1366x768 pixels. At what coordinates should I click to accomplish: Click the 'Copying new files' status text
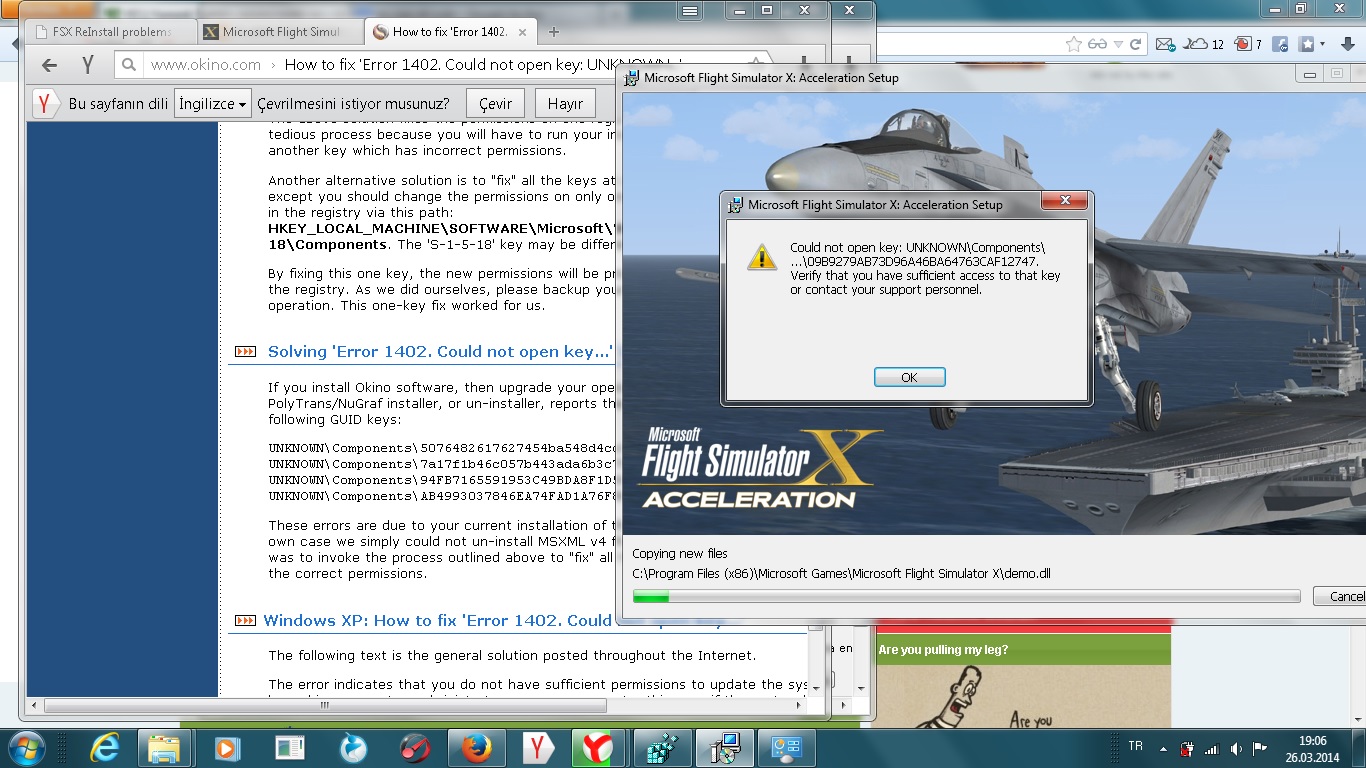click(x=680, y=554)
